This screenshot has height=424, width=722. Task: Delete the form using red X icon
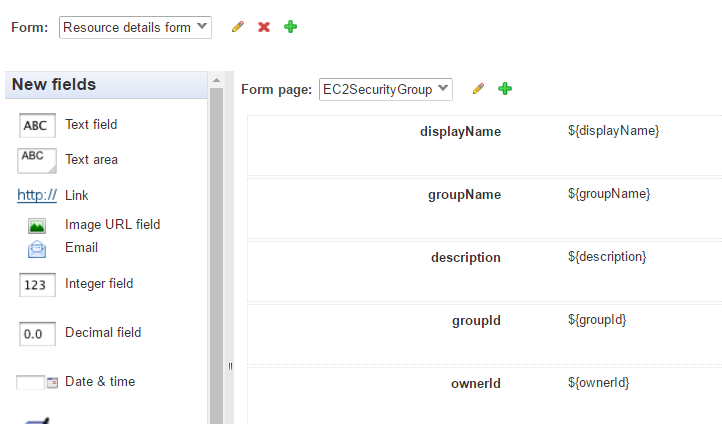pyautogui.click(x=264, y=27)
